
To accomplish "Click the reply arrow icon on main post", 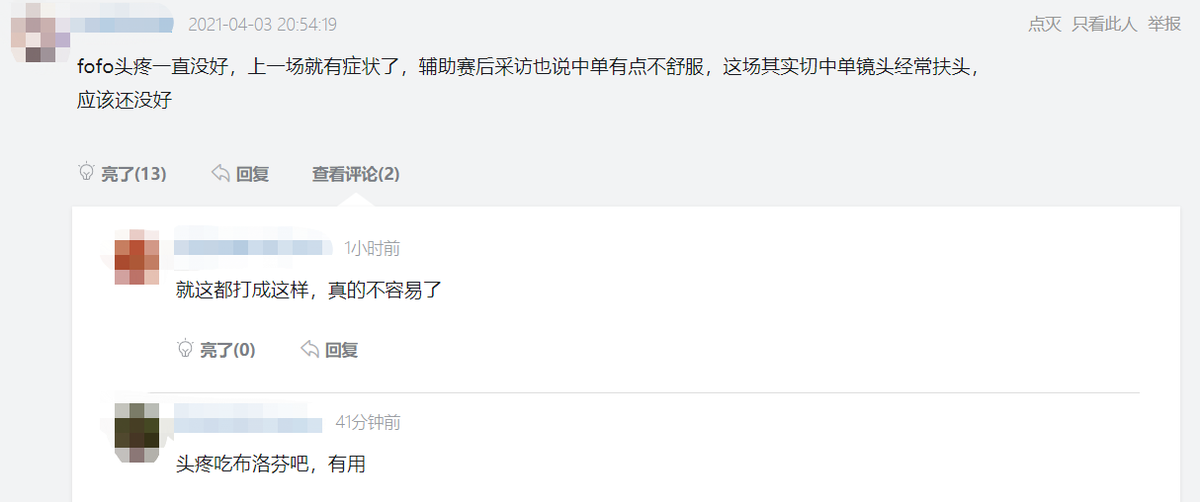I will pos(221,173).
